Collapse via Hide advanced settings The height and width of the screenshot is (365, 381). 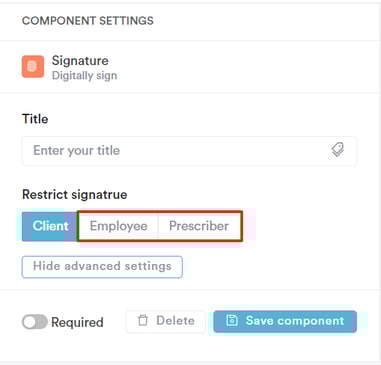pos(102,267)
